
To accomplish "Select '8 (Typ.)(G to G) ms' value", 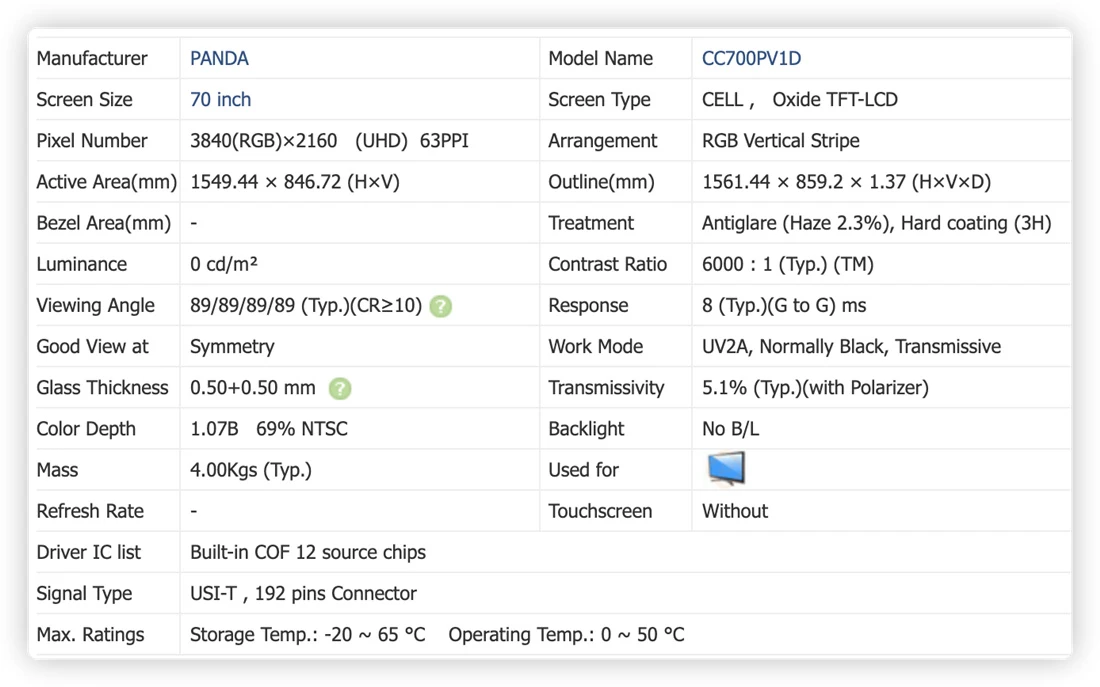I will (x=784, y=305).
